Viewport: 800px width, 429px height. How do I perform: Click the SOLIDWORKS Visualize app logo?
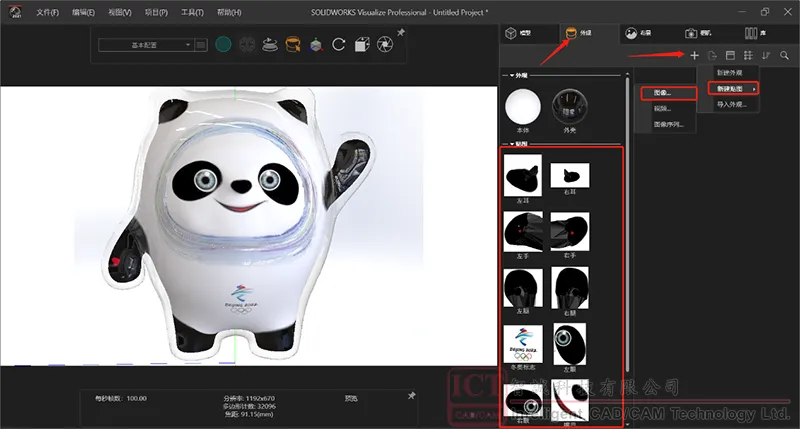(x=15, y=12)
